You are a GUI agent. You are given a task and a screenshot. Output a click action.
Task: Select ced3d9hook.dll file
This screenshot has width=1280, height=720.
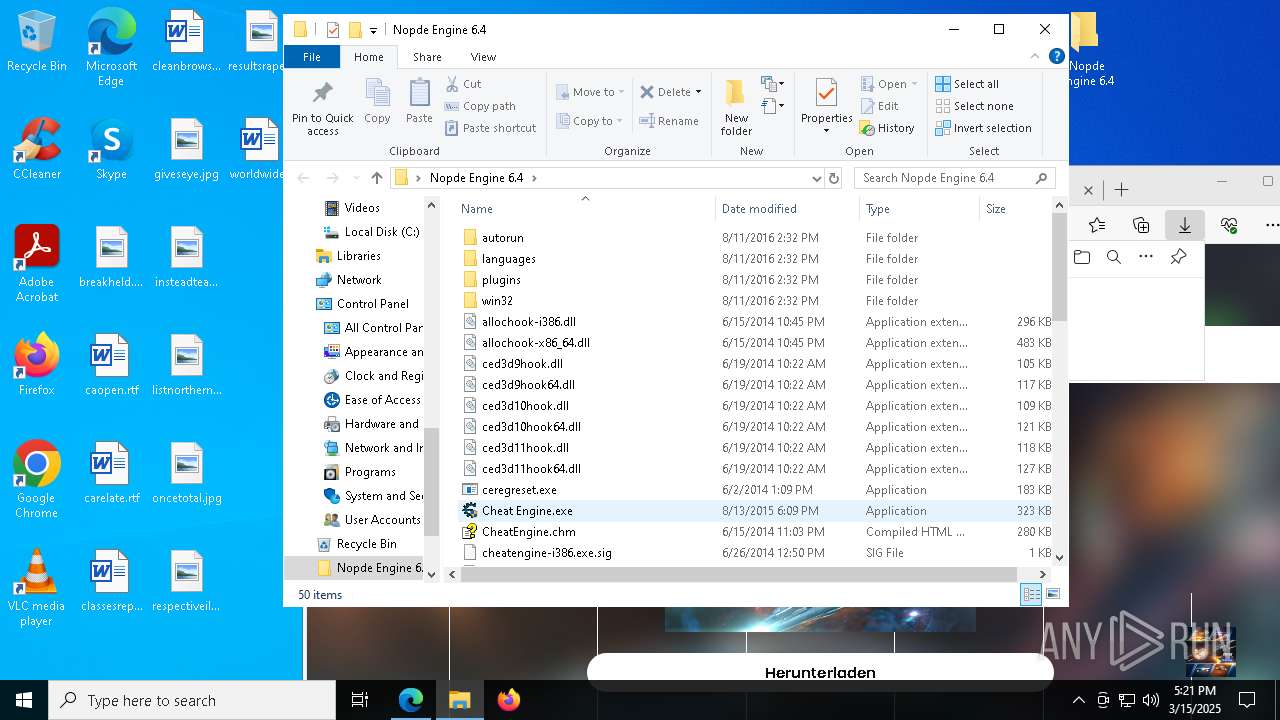point(522,364)
